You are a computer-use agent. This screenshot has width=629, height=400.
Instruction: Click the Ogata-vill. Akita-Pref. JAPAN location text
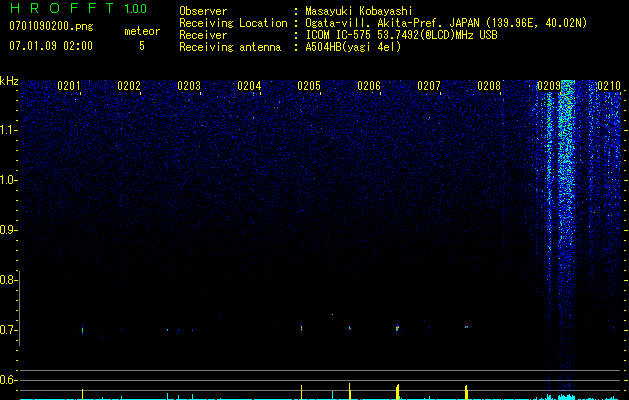[x=446, y=23]
